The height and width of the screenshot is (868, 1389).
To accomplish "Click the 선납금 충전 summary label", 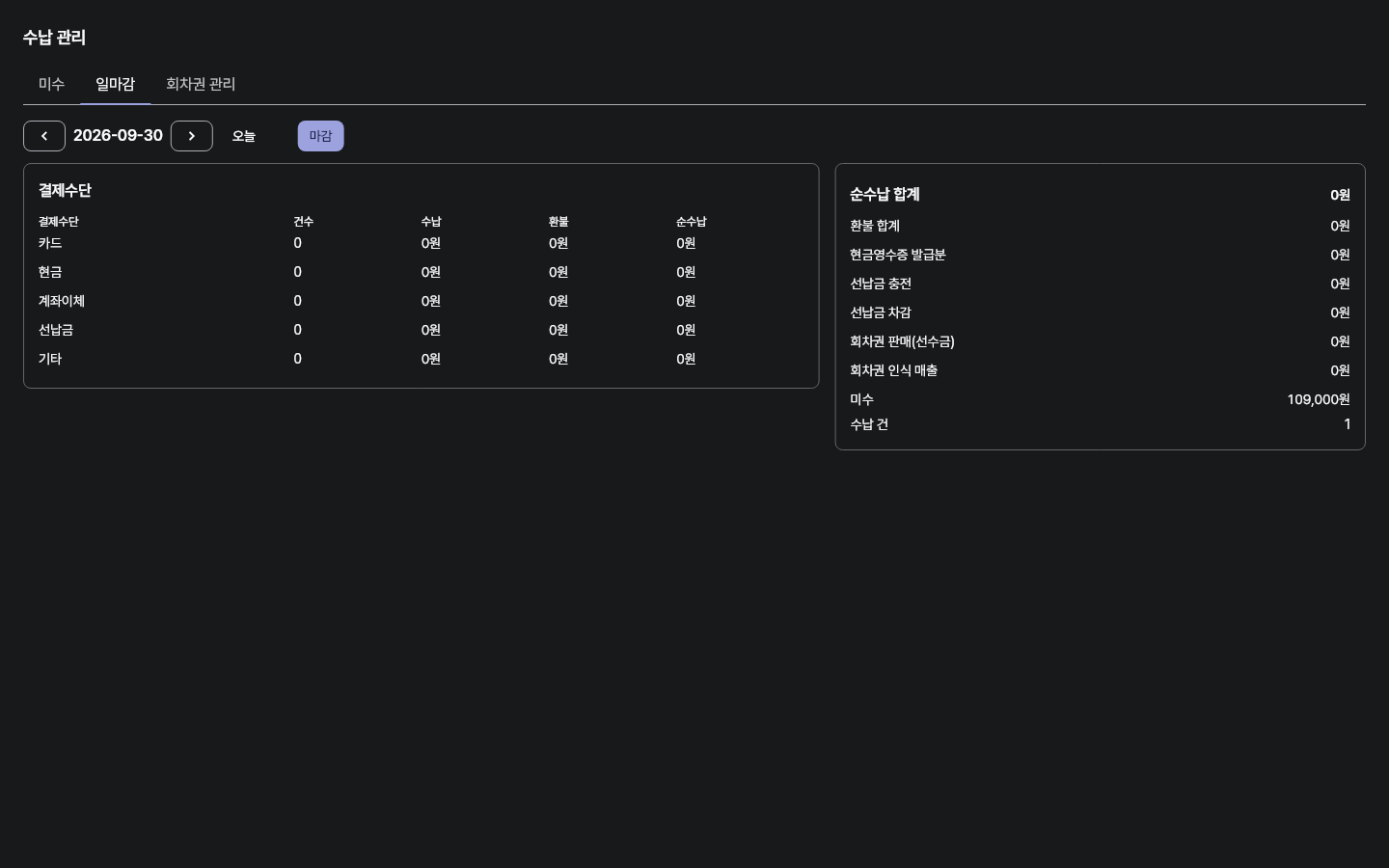I will tap(881, 284).
